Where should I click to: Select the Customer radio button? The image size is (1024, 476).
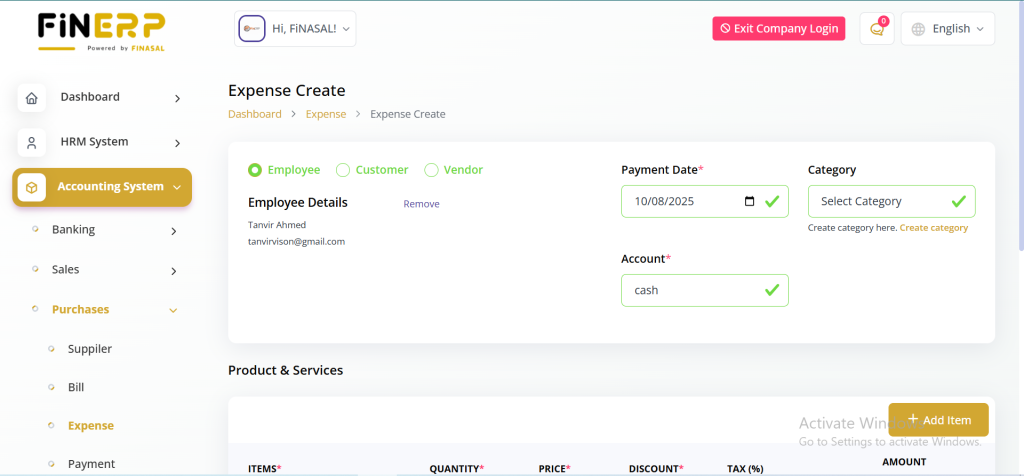coord(343,170)
